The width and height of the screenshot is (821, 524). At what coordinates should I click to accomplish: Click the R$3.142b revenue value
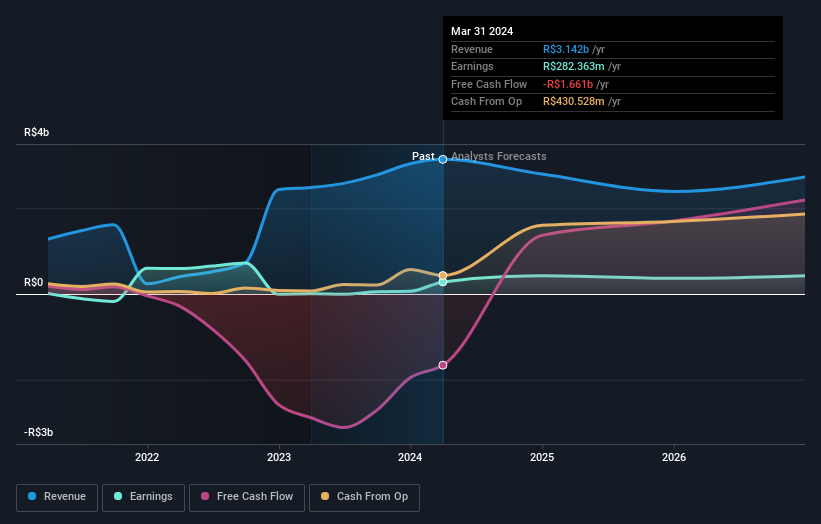coord(566,49)
